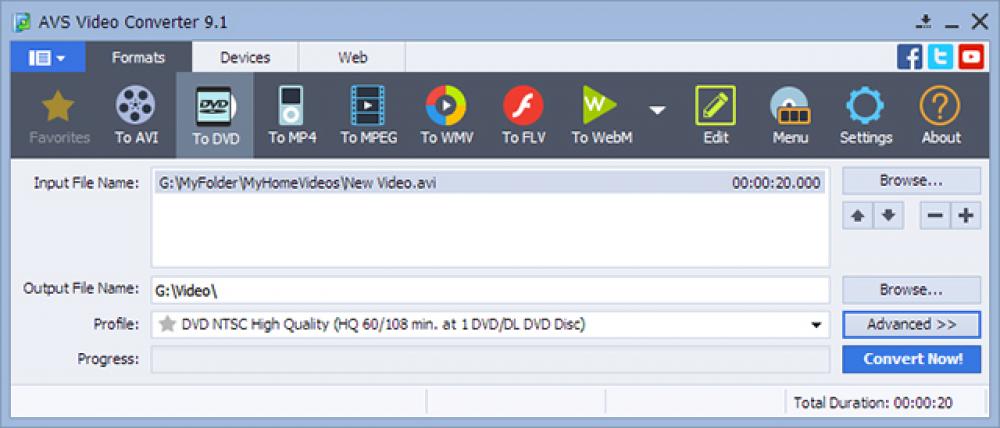The image size is (1000, 428).
Task: Expand more formats arrow after To WebM
Action: tap(657, 110)
